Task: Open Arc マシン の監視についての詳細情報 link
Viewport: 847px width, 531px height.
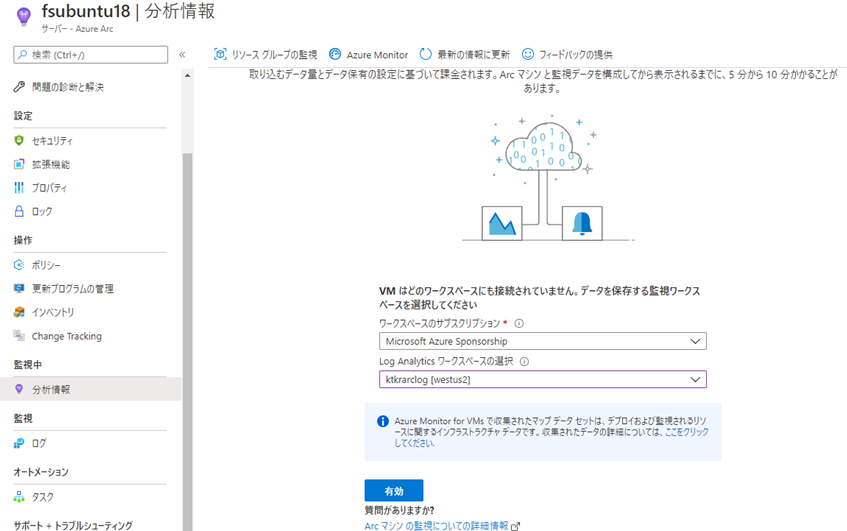Action: tap(436, 526)
